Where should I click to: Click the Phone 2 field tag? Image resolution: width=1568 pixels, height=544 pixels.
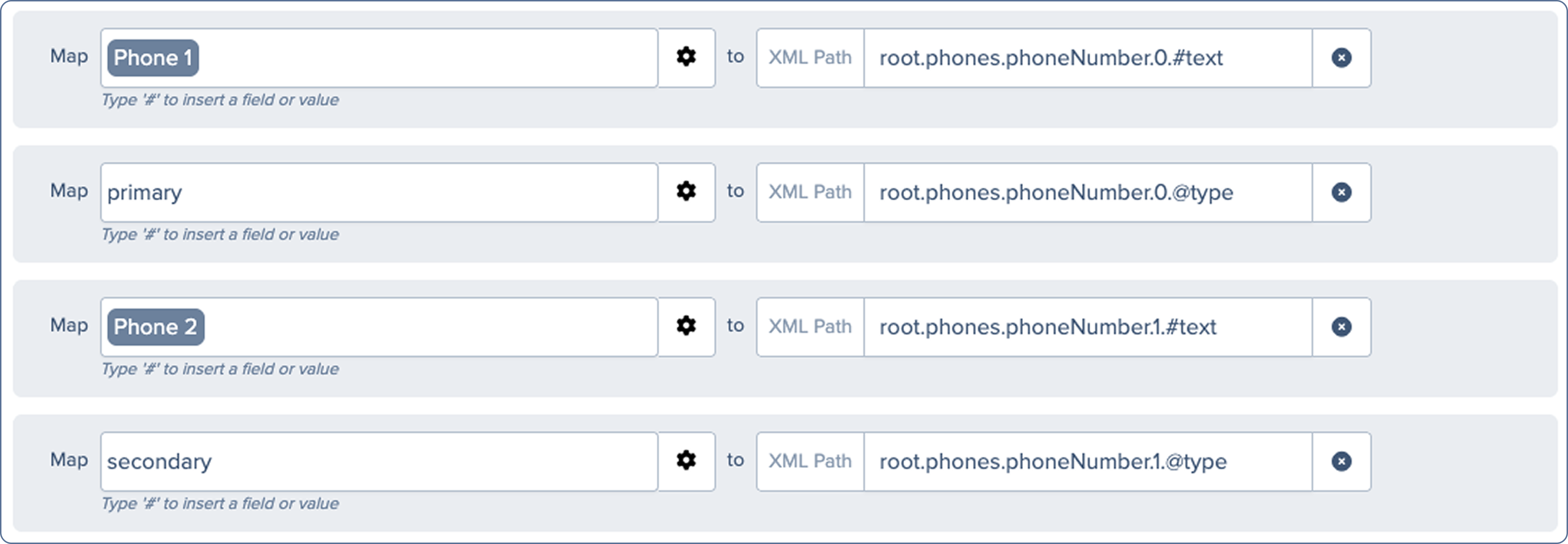(155, 327)
